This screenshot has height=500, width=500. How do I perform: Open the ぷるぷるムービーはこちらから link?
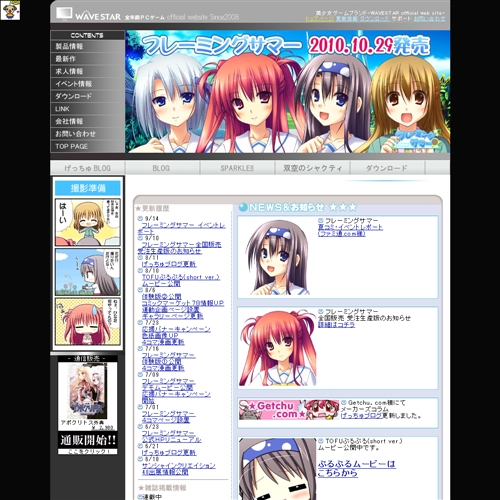(356, 468)
